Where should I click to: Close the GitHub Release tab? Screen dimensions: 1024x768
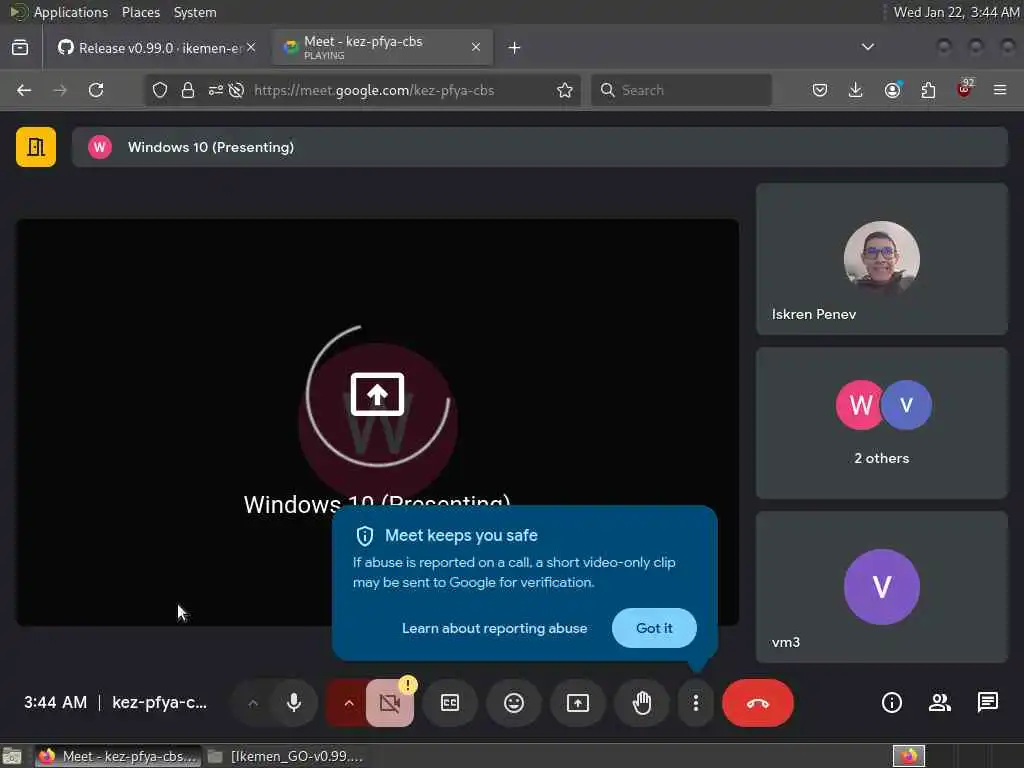251,47
